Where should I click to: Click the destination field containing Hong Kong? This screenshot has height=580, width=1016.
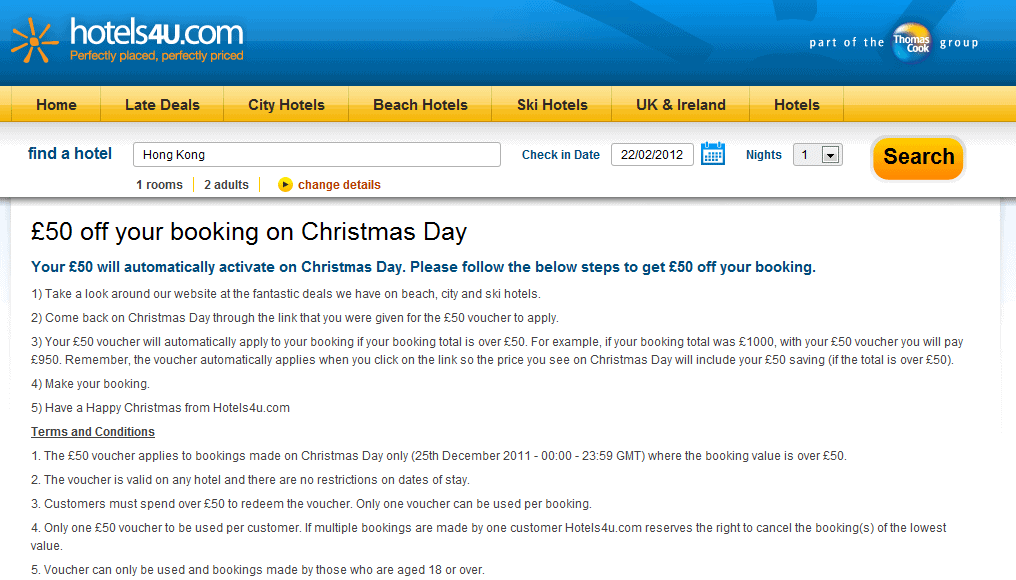click(316, 155)
